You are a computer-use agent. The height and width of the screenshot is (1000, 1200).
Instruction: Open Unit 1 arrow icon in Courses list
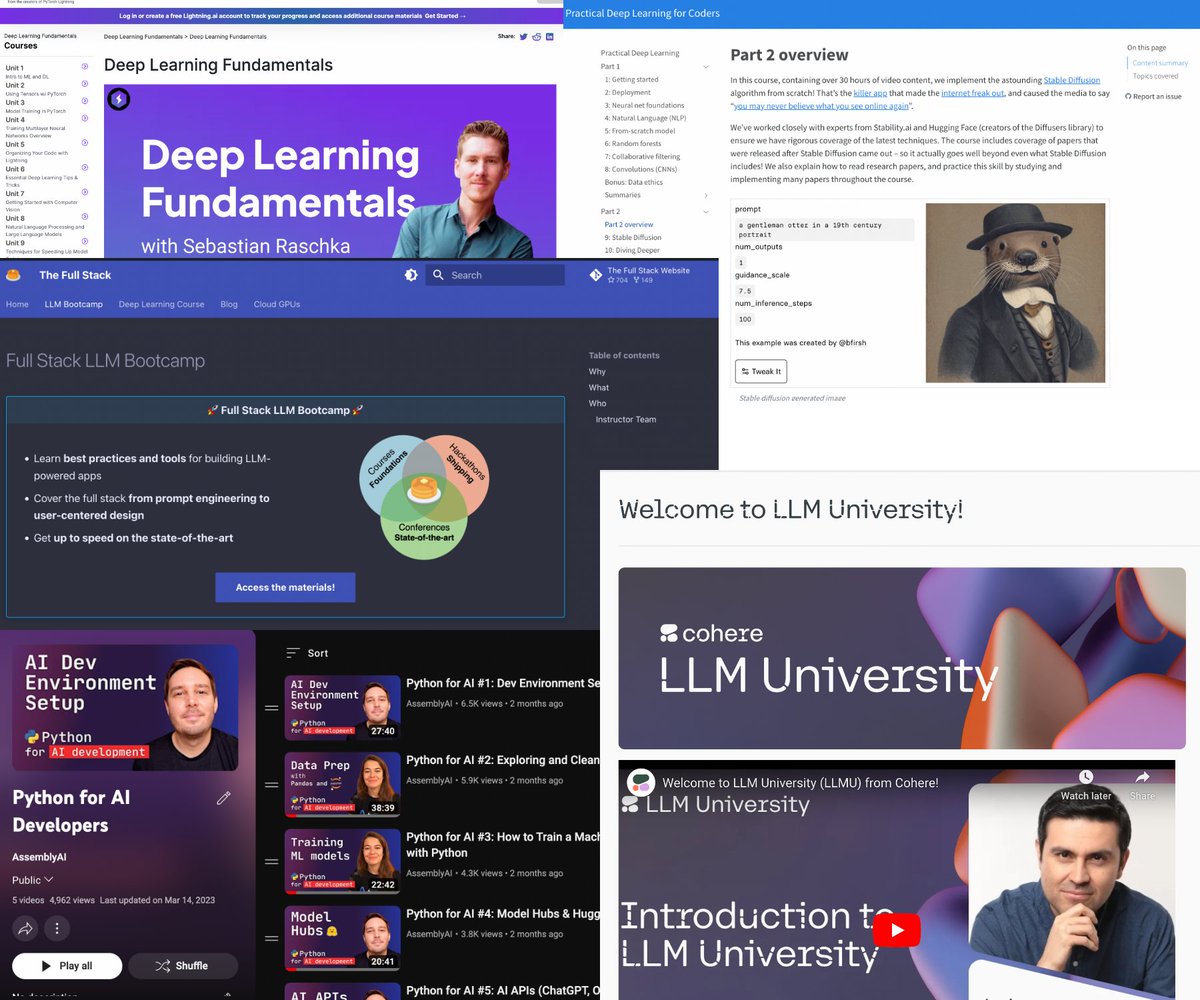(x=85, y=68)
